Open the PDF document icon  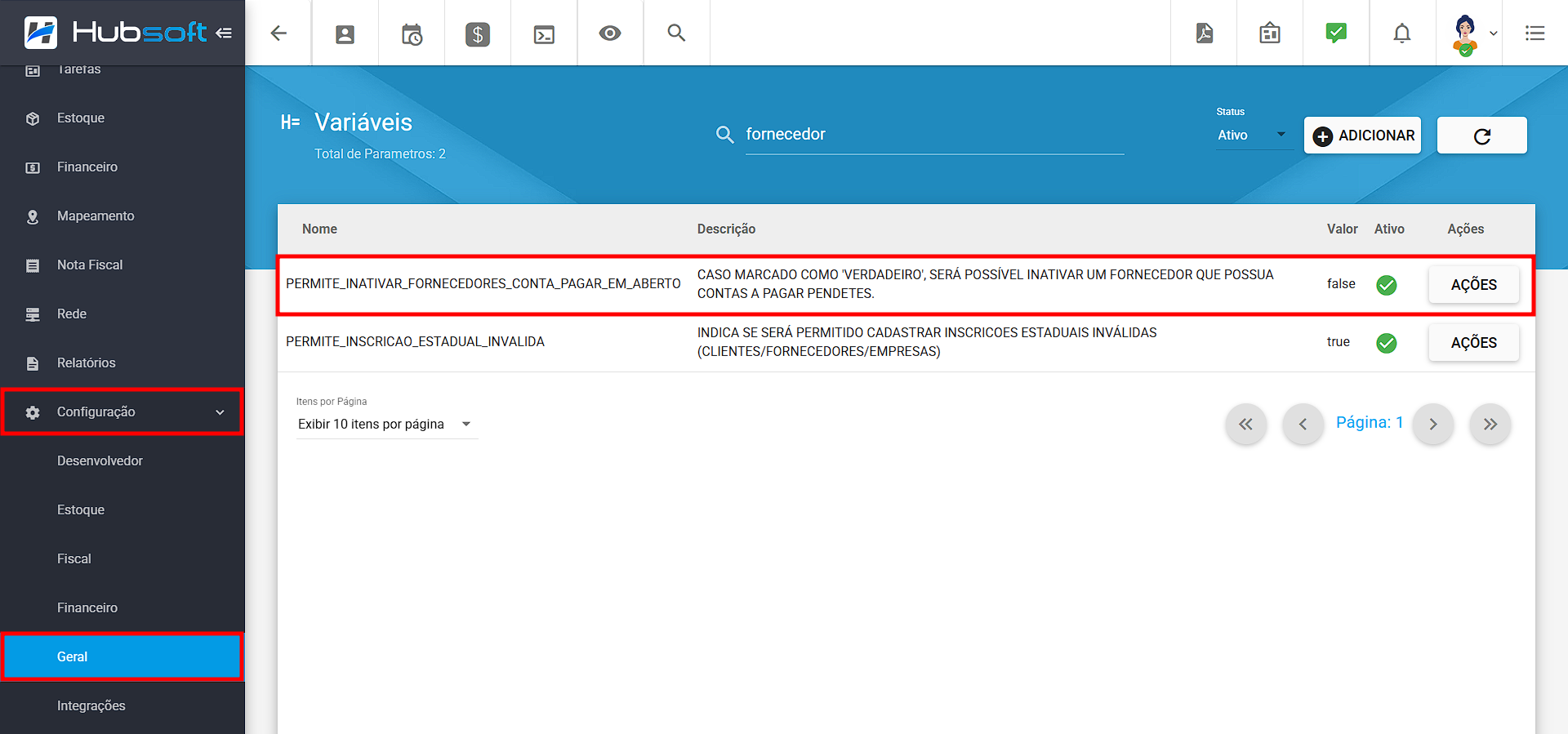[x=1204, y=33]
